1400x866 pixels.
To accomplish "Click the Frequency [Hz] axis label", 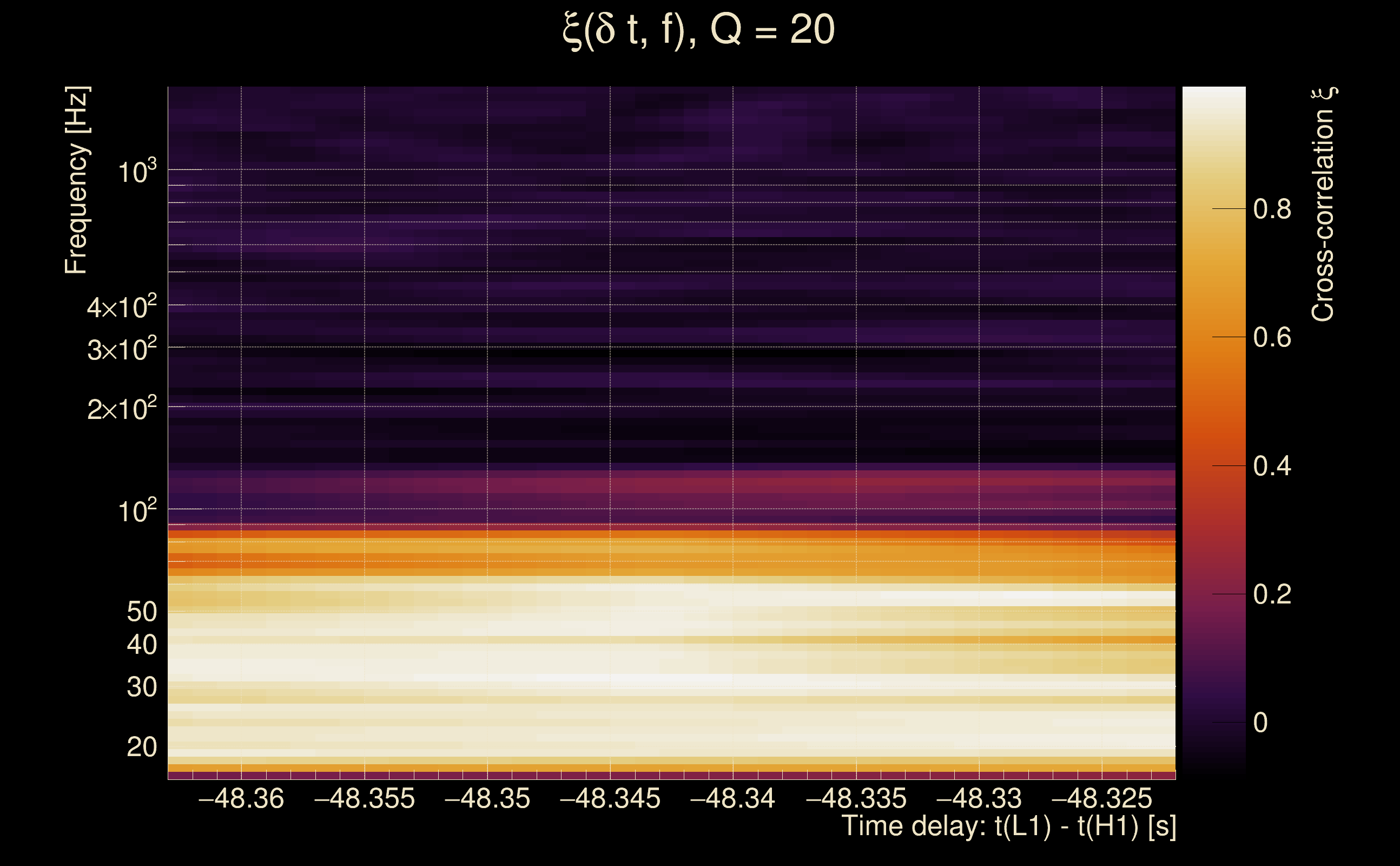I will coord(76,180).
